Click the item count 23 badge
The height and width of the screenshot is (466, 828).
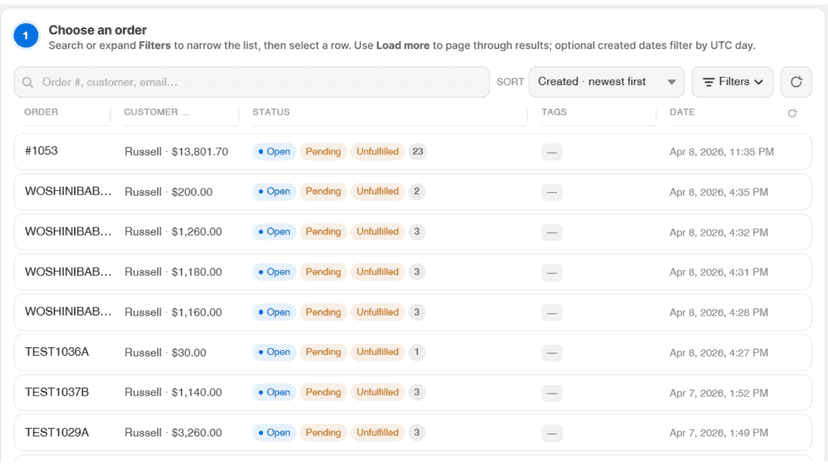coord(418,152)
